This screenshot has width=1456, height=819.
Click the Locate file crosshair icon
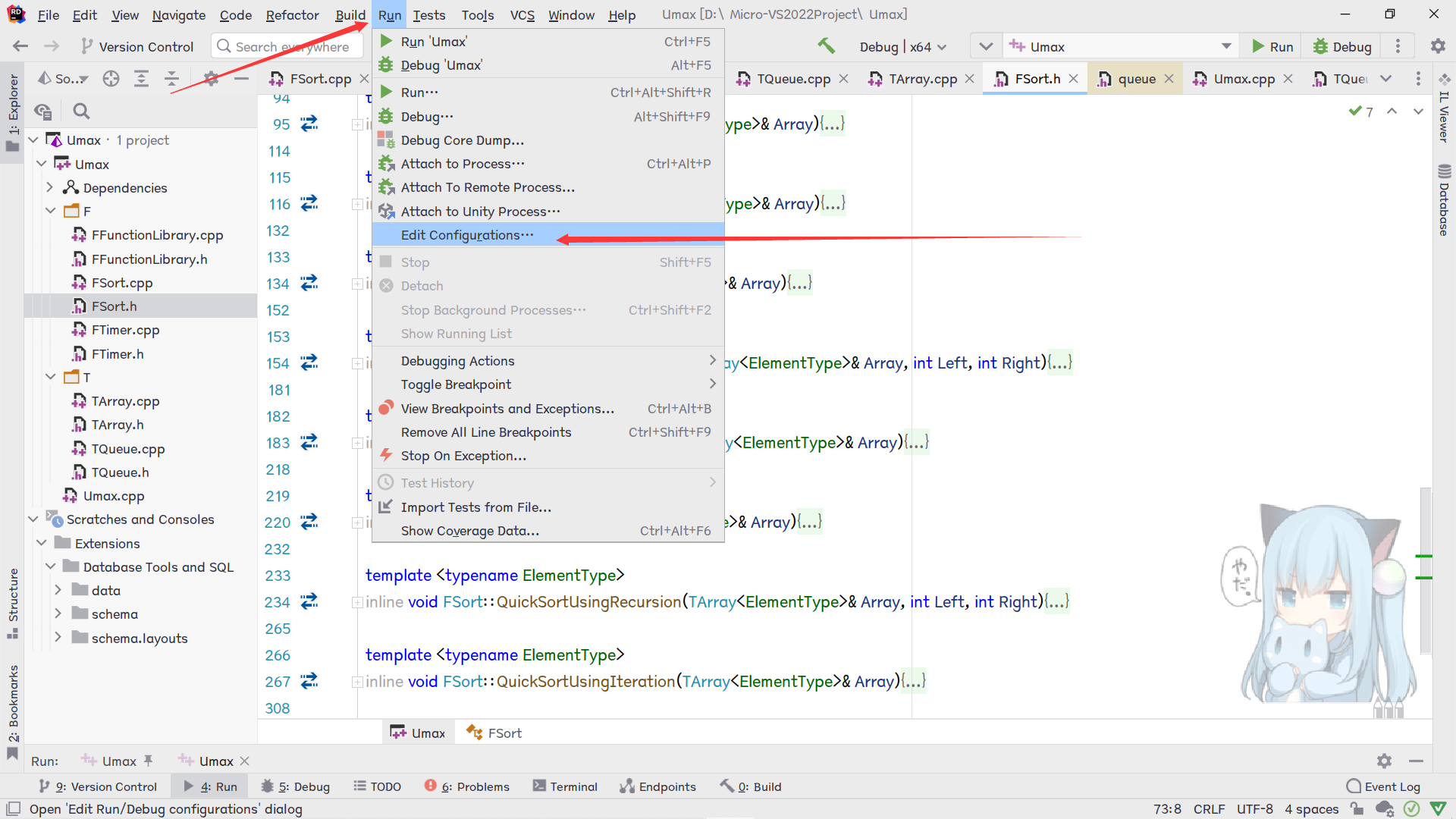[111, 78]
